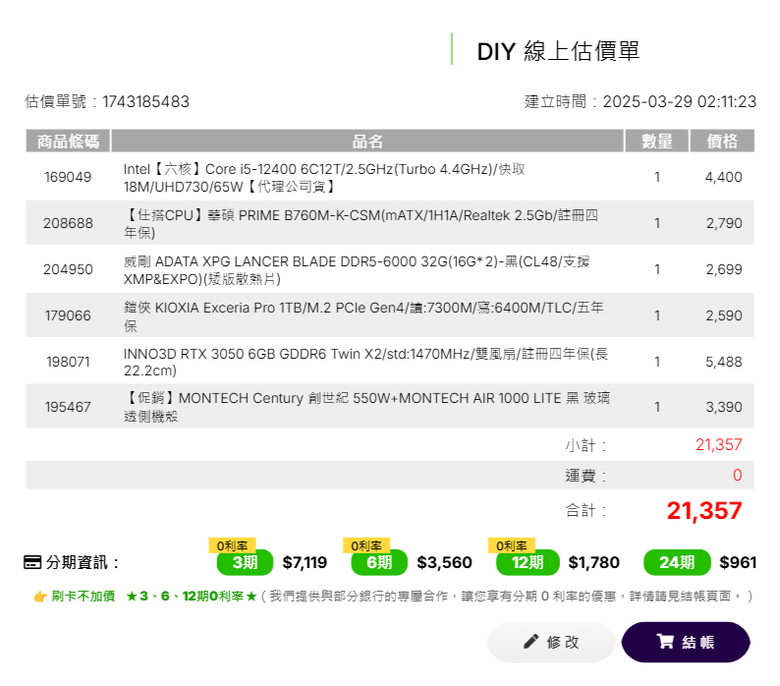This screenshot has height=686, width=780.
Task: Select the 6期 installment badge
Action: 379,563
